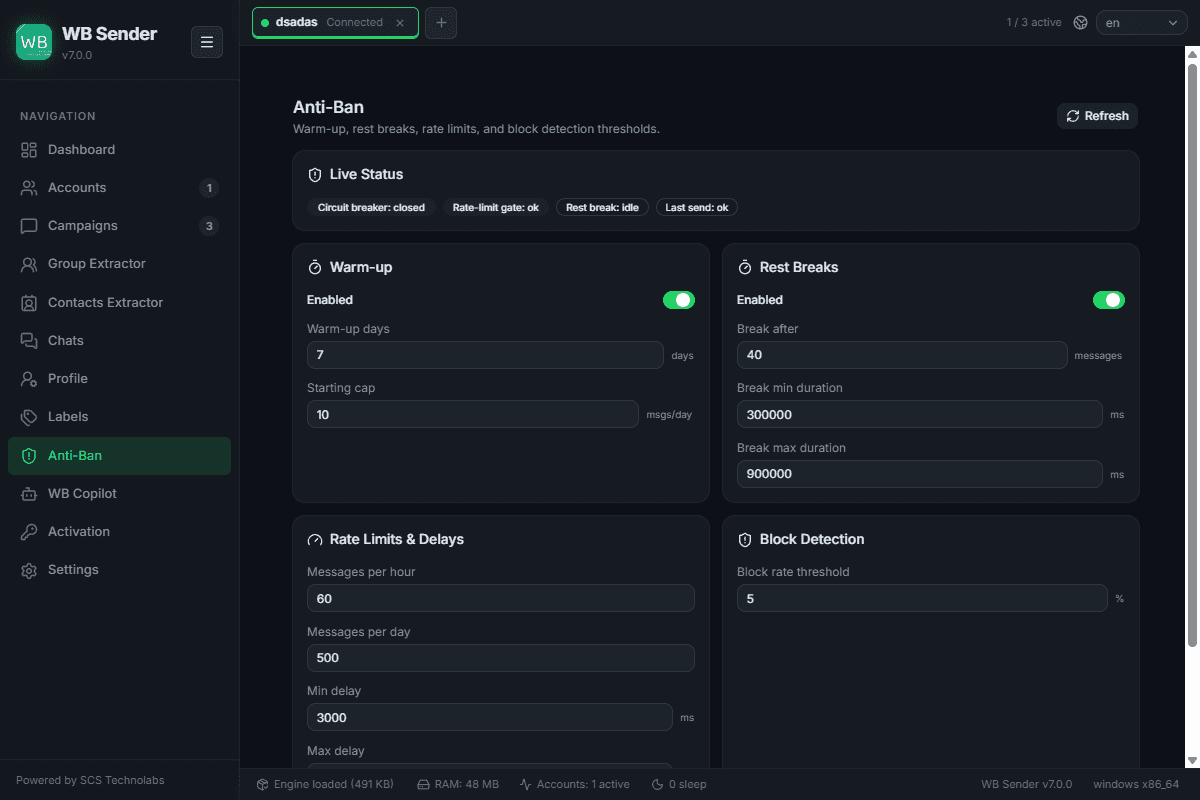1200x800 pixels.
Task: Open Campaigns in navigation
Action: (119, 226)
